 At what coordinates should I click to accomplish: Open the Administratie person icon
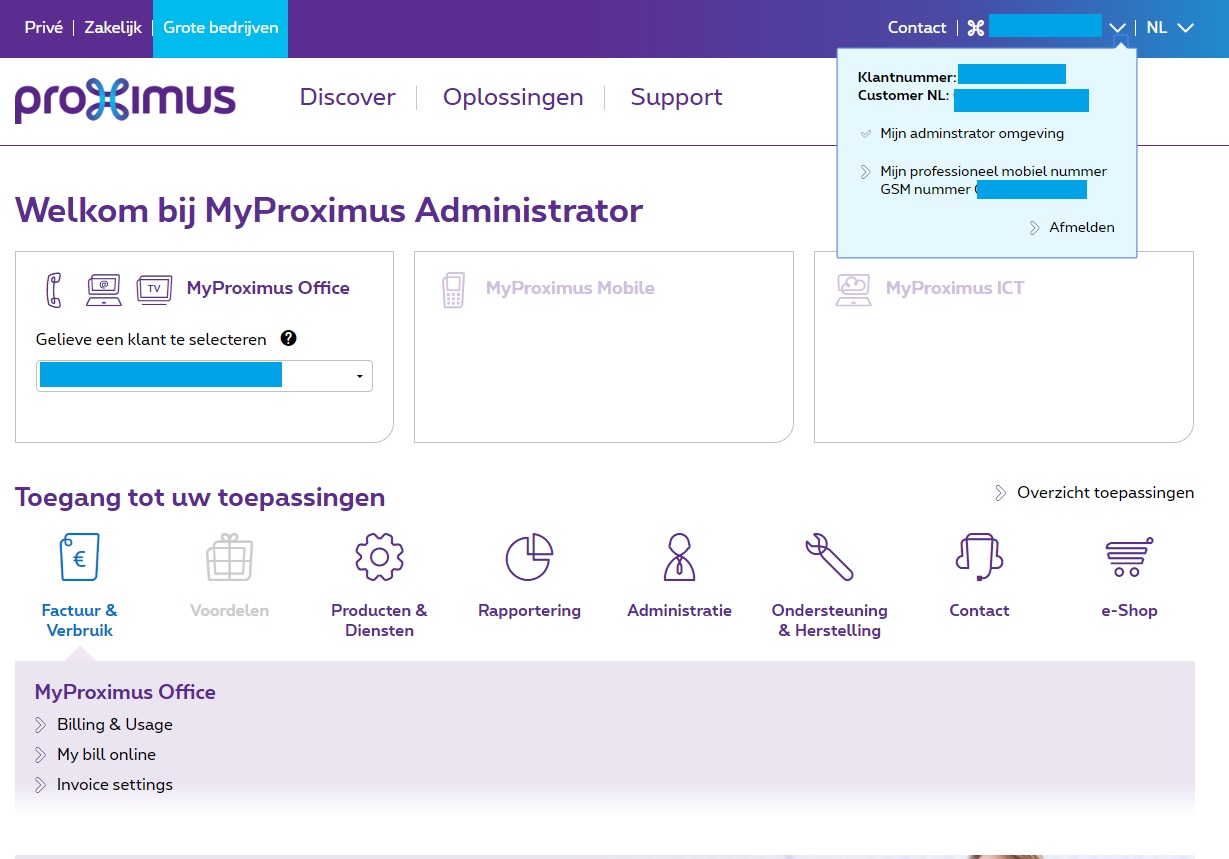[x=679, y=557]
